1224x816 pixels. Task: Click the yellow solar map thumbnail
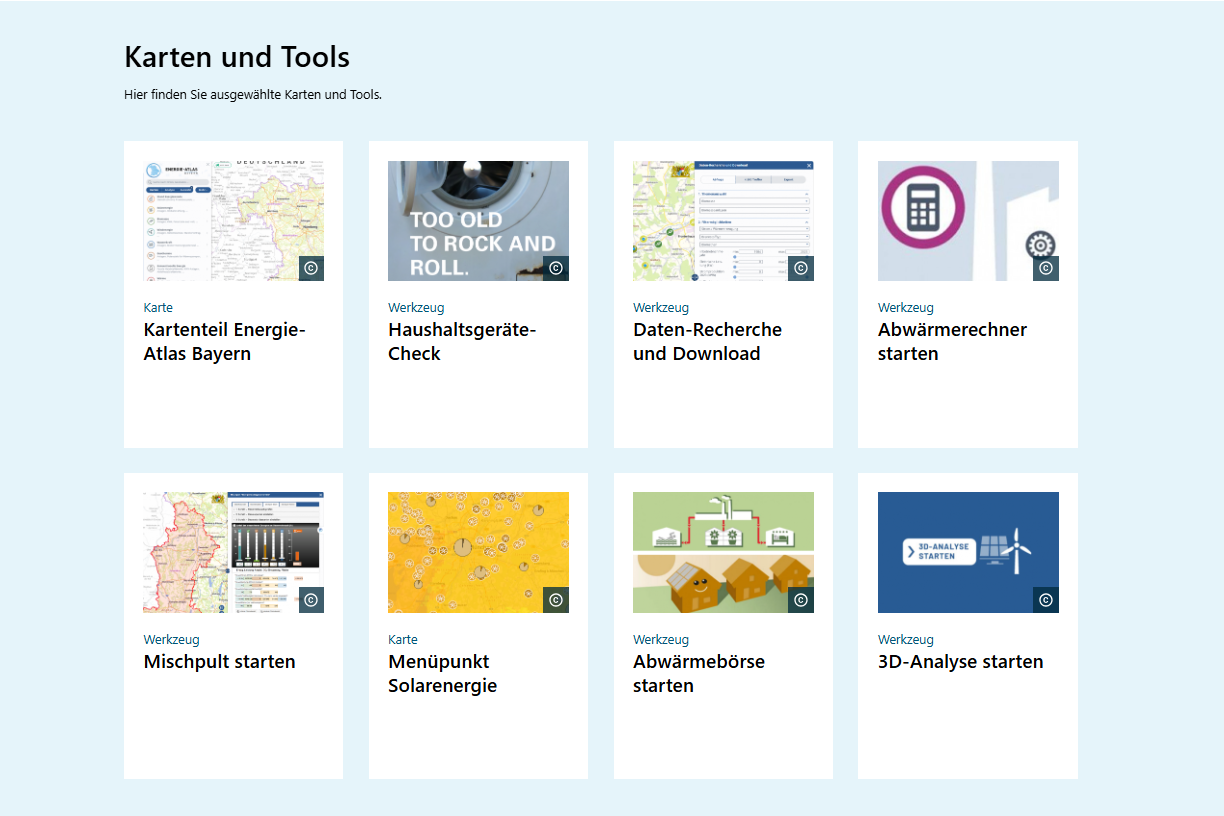coord(465,552)
